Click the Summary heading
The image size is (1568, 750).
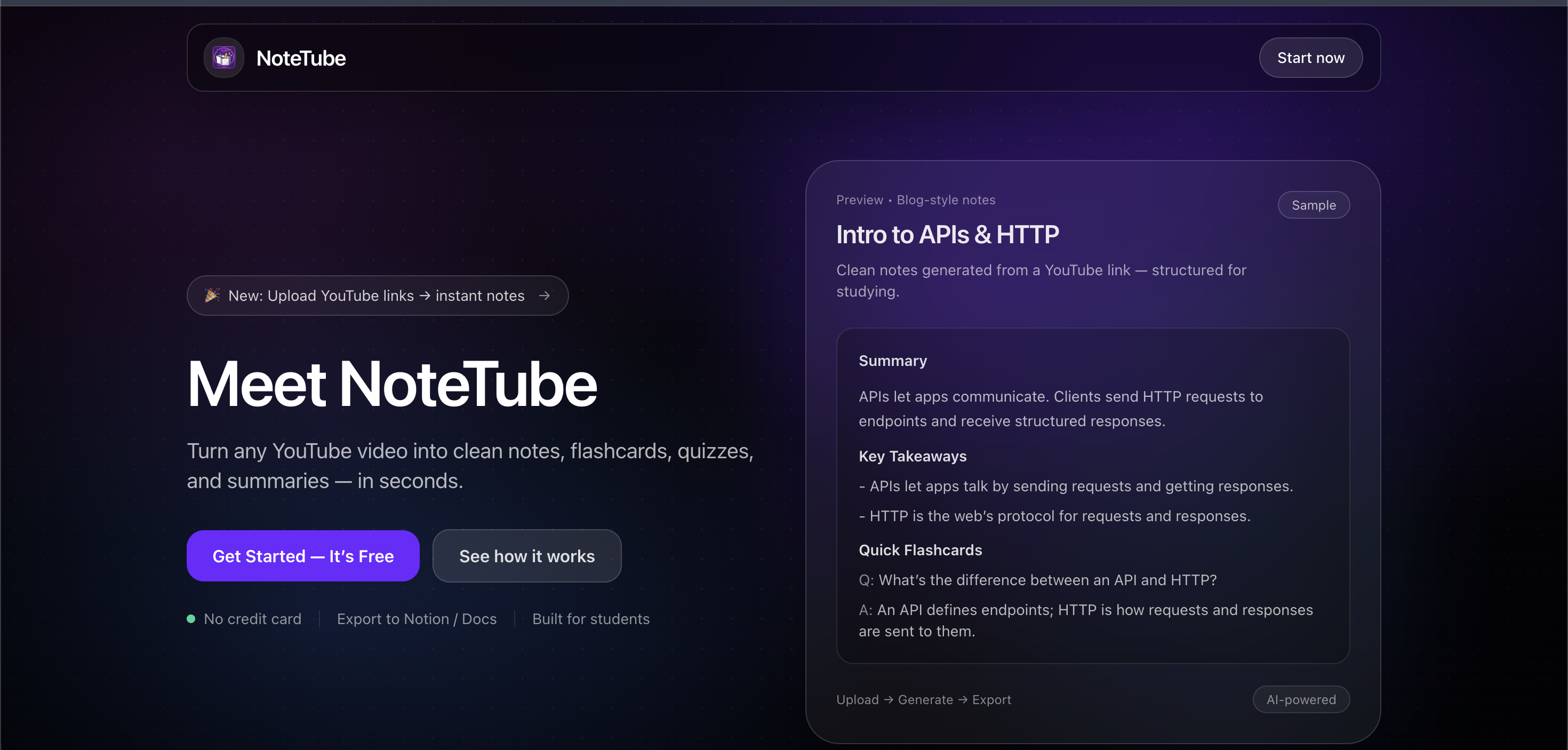click(892, 361)
